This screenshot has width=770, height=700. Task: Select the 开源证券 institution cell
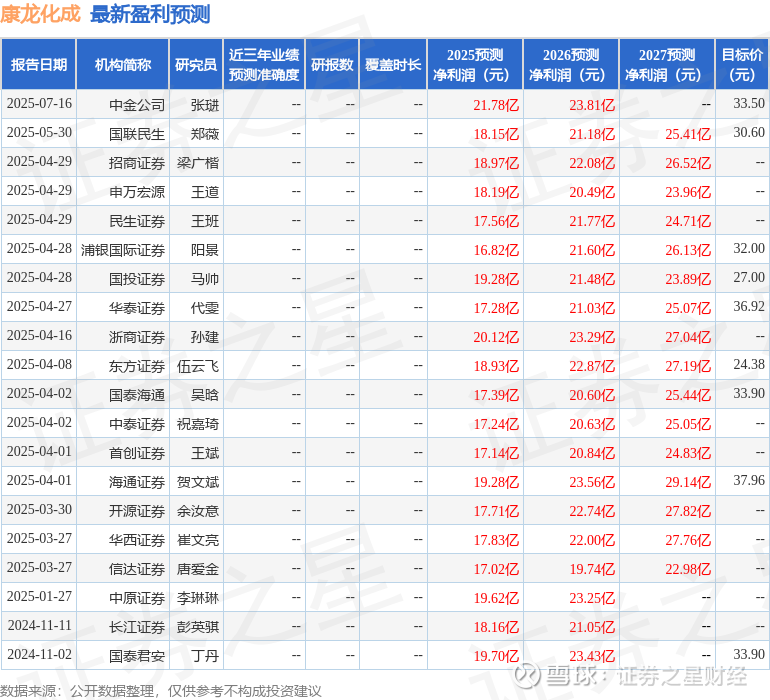(123, 510)
